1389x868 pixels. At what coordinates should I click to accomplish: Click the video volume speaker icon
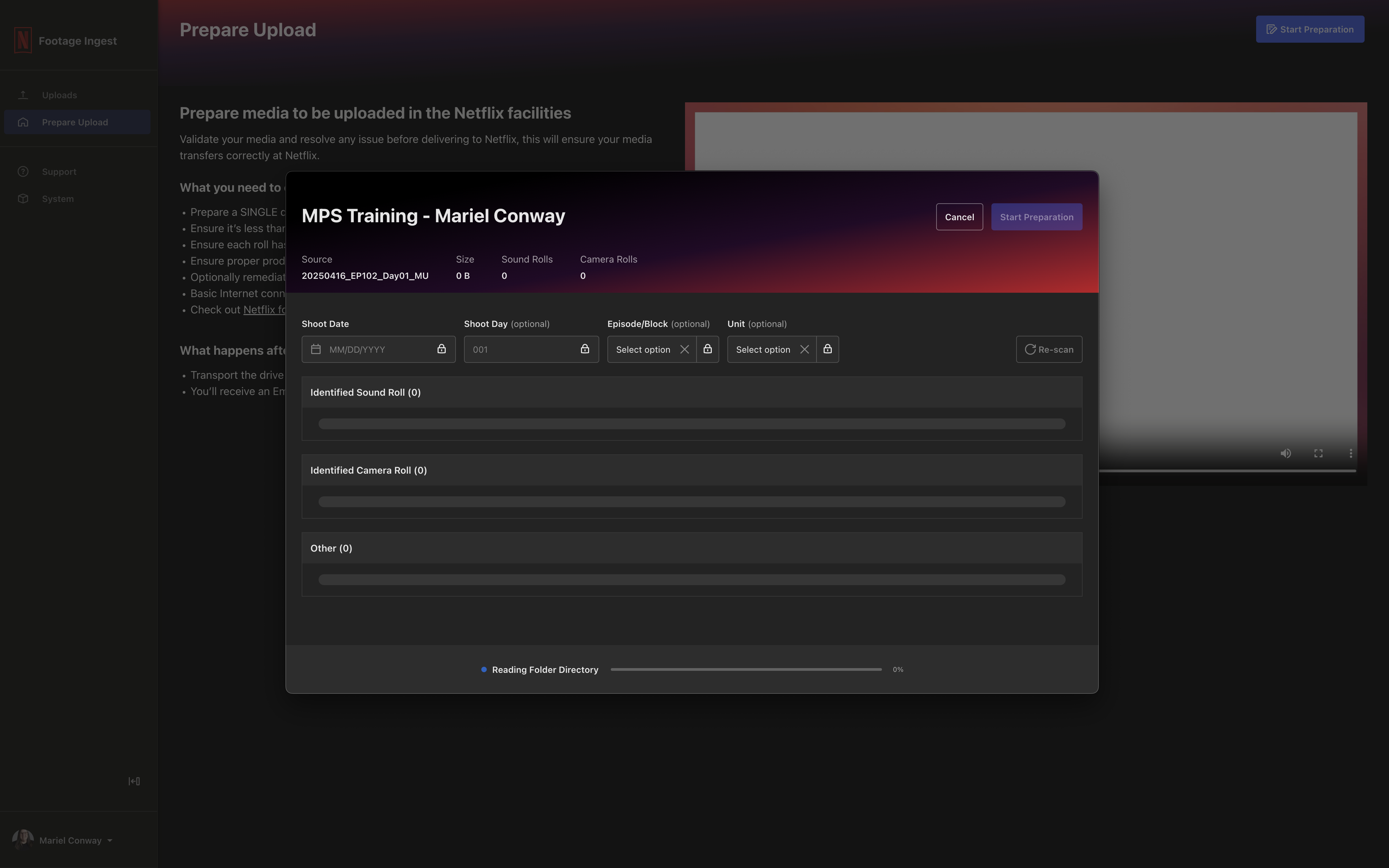click(x=1286, y=454)
